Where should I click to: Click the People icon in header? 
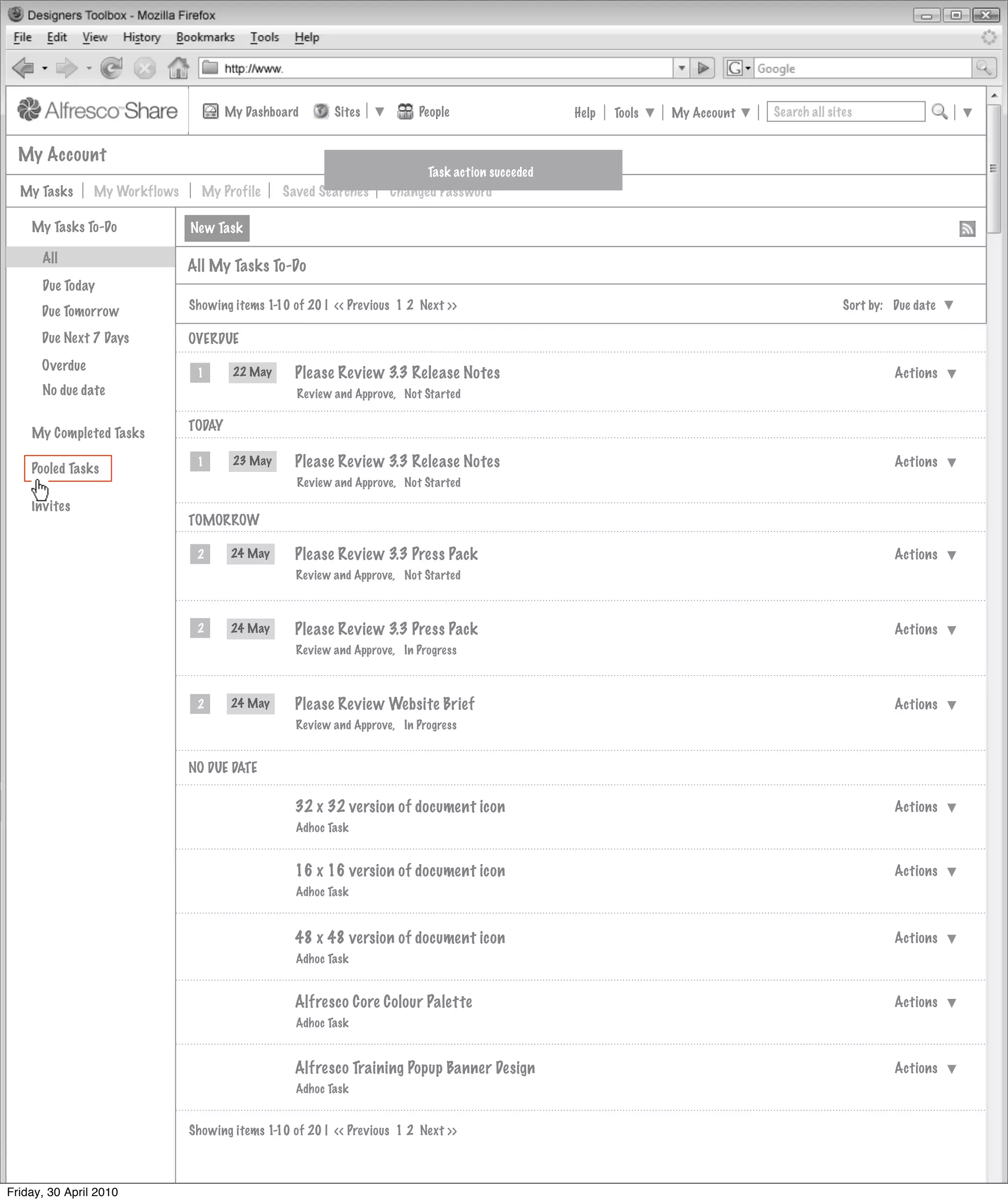pyautogui.click(x=405, y=112)
